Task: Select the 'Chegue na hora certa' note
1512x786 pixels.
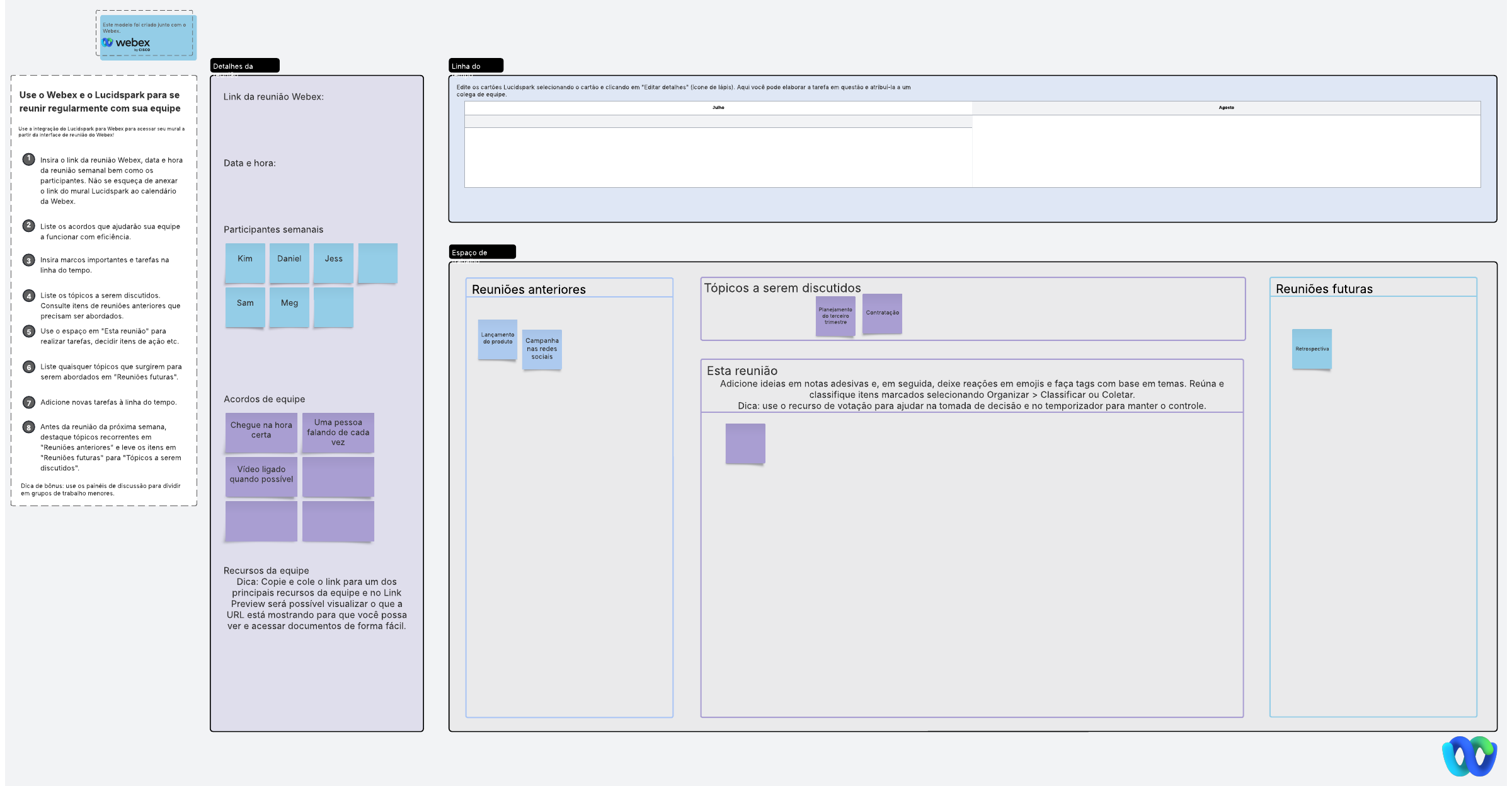Action: [x=261, y=432]
